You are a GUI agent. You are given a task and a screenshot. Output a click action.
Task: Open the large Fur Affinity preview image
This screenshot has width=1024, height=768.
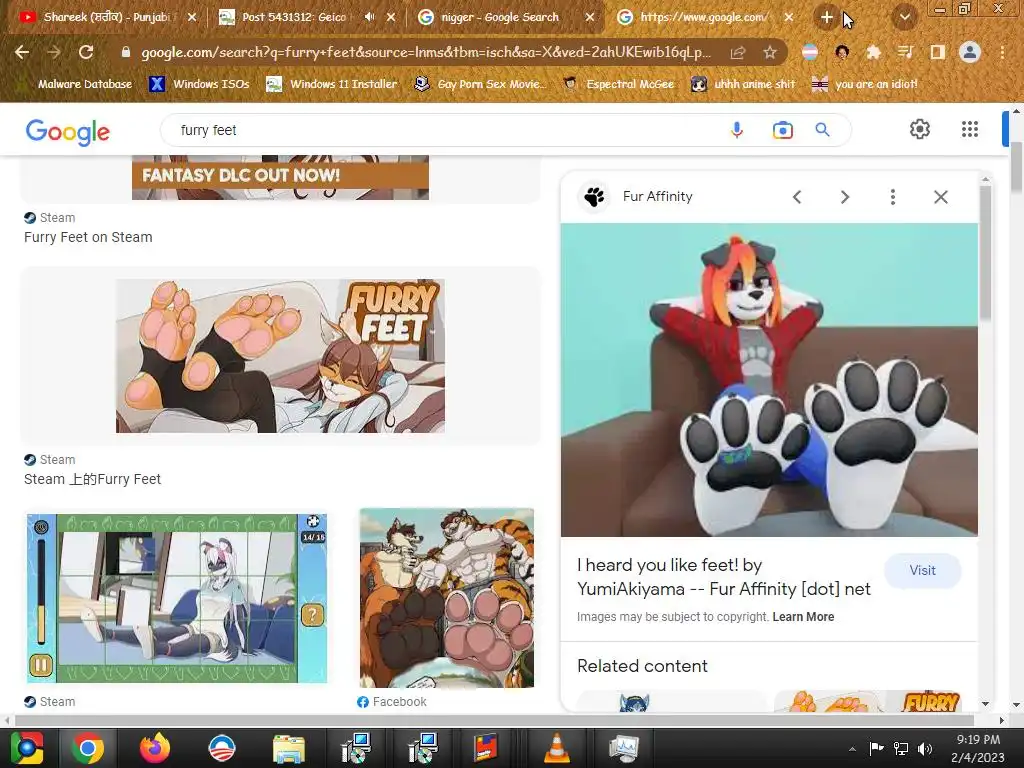769,379
